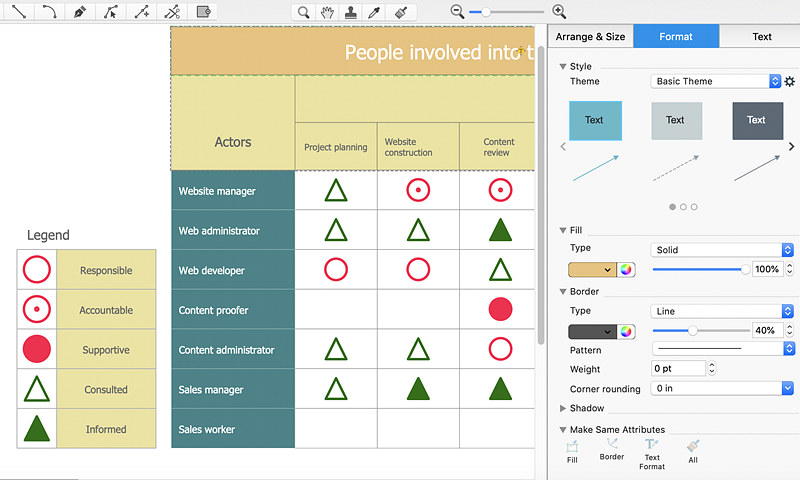This screenshot has height=480, width=800.
Task: Click Make Same Text Format button
Action: click(x=652, y=452)
